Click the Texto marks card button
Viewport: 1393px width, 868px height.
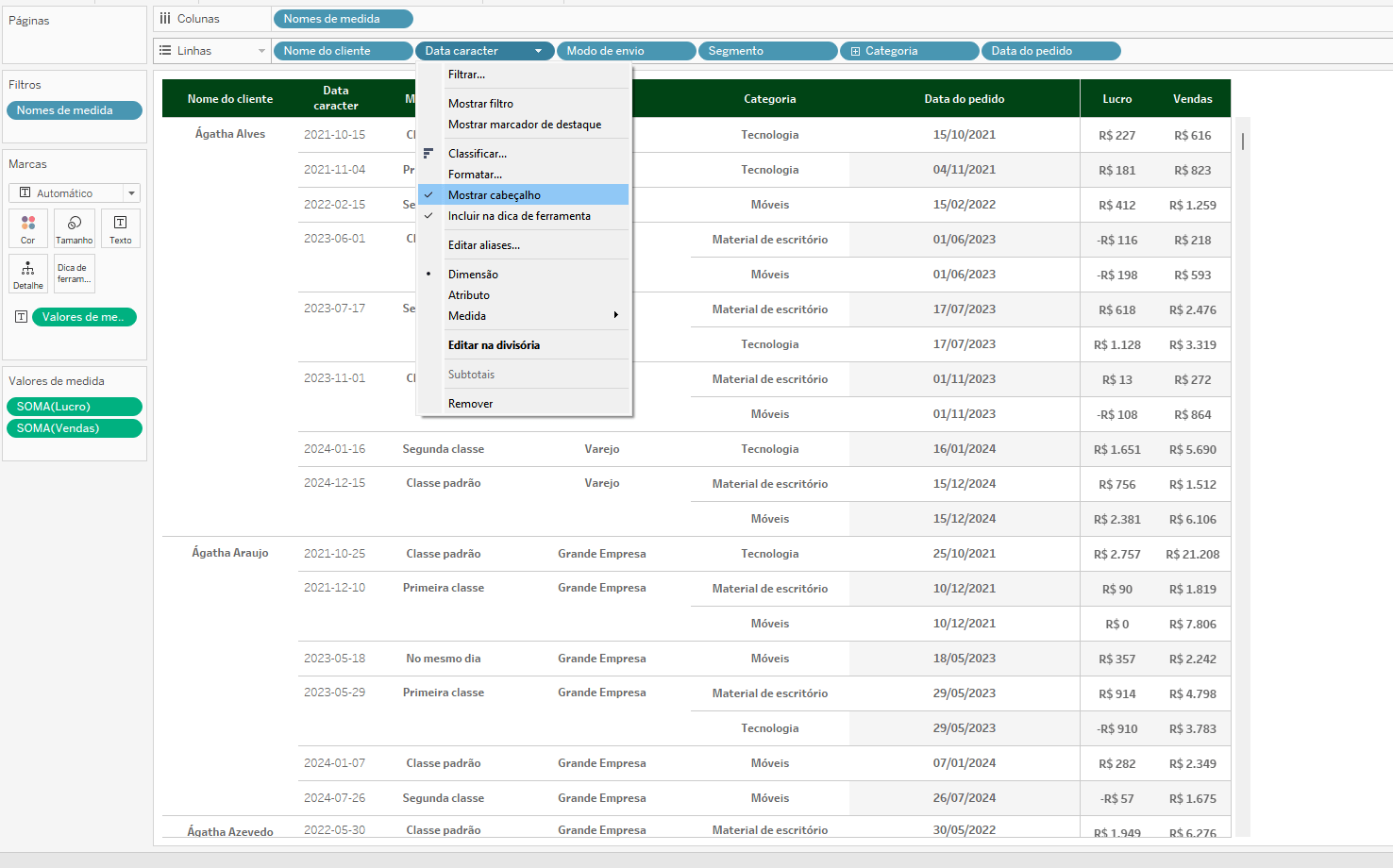121,227
